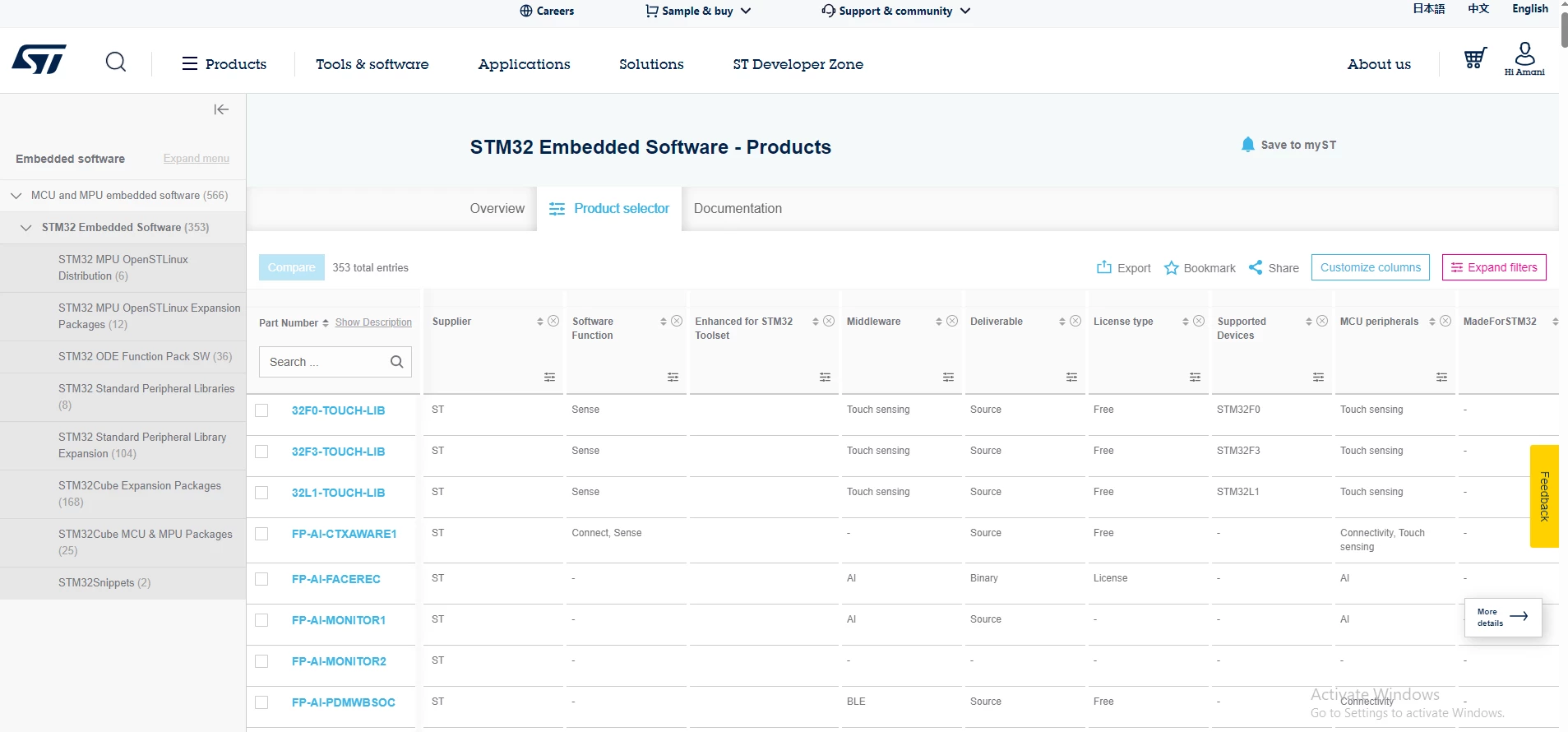The height and width of the screenshot is (732, 1568).
Task: Collapse STM32 Embedded Software tree node
Action: 26,228
